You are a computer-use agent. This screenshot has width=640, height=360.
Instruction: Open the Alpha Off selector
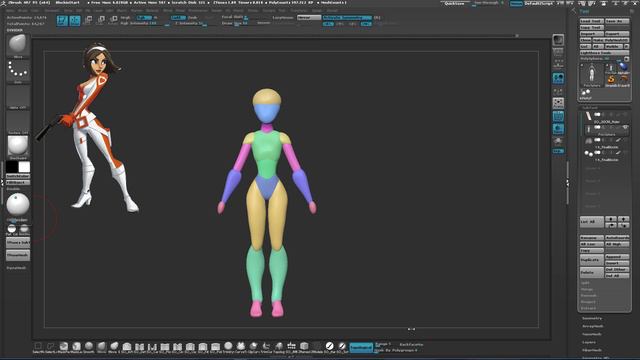click(18, 97)
